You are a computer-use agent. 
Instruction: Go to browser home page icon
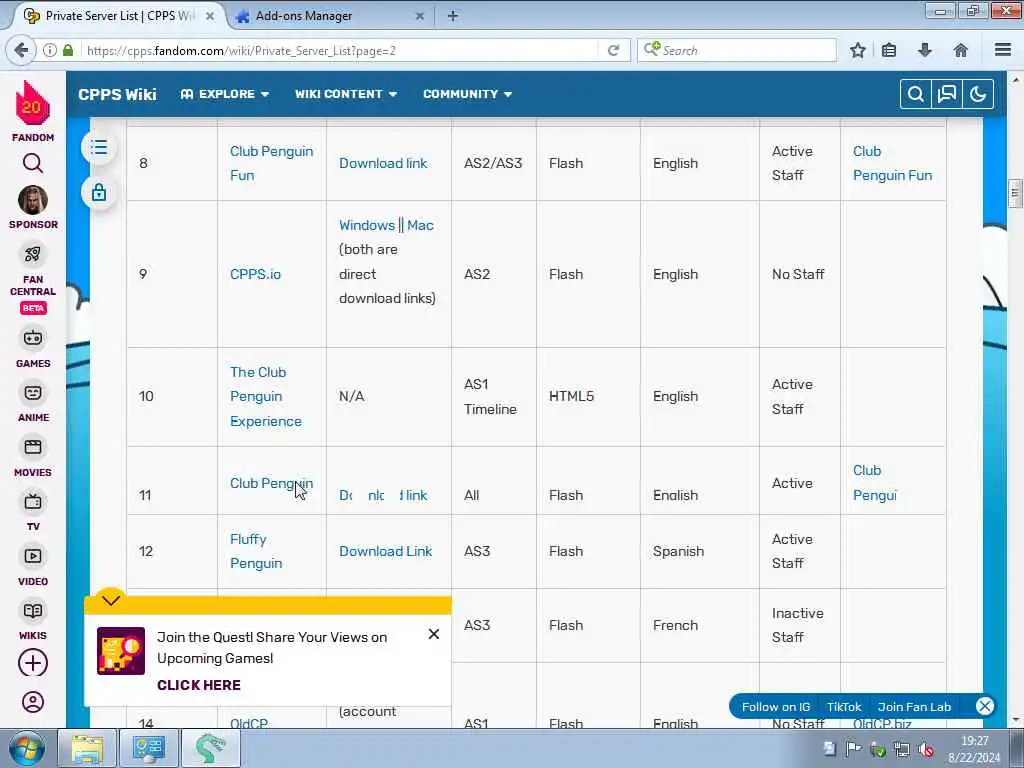(961, 50)
